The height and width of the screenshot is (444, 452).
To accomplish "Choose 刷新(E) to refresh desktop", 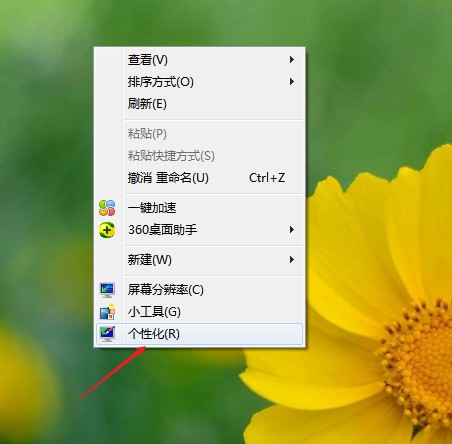I will pos(199,104).
